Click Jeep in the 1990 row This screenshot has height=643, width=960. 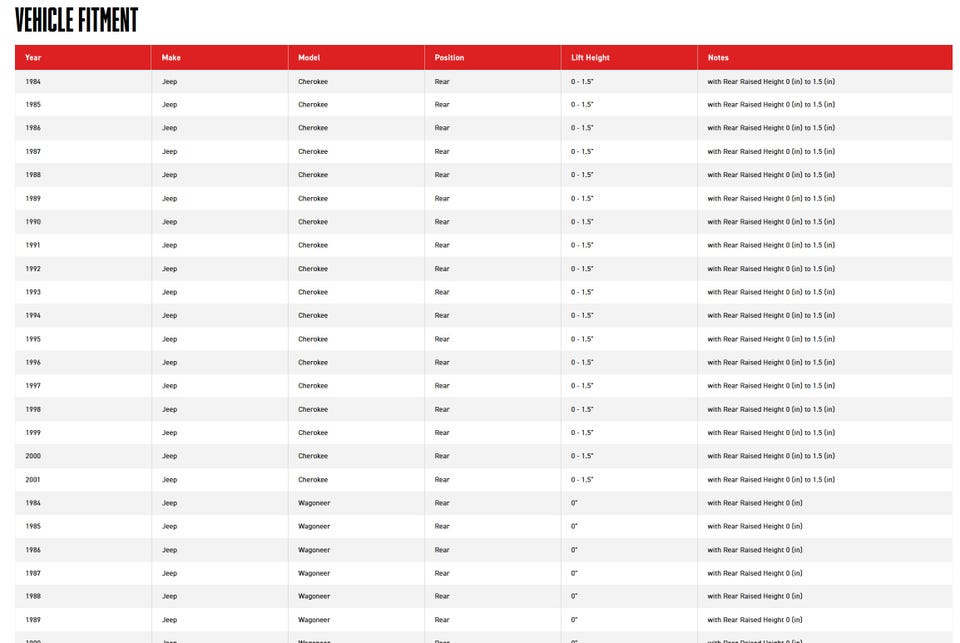click(170, 222)
